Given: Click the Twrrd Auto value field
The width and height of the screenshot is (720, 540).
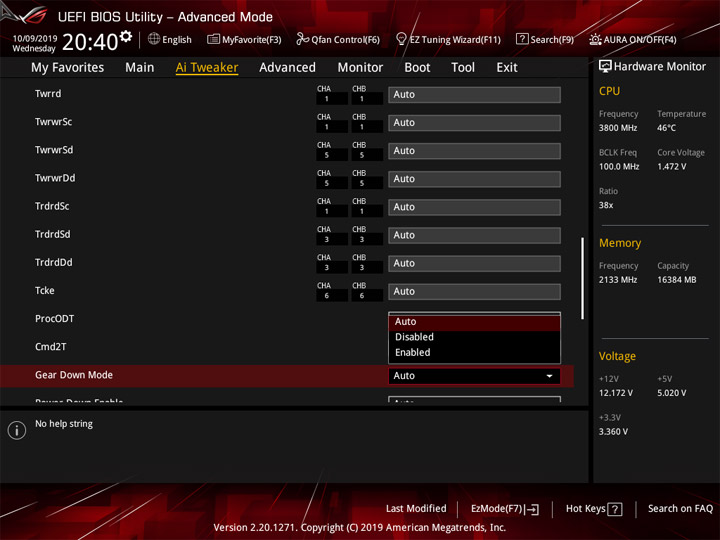Looking at the screenshot, I should [x=474, y=95].
